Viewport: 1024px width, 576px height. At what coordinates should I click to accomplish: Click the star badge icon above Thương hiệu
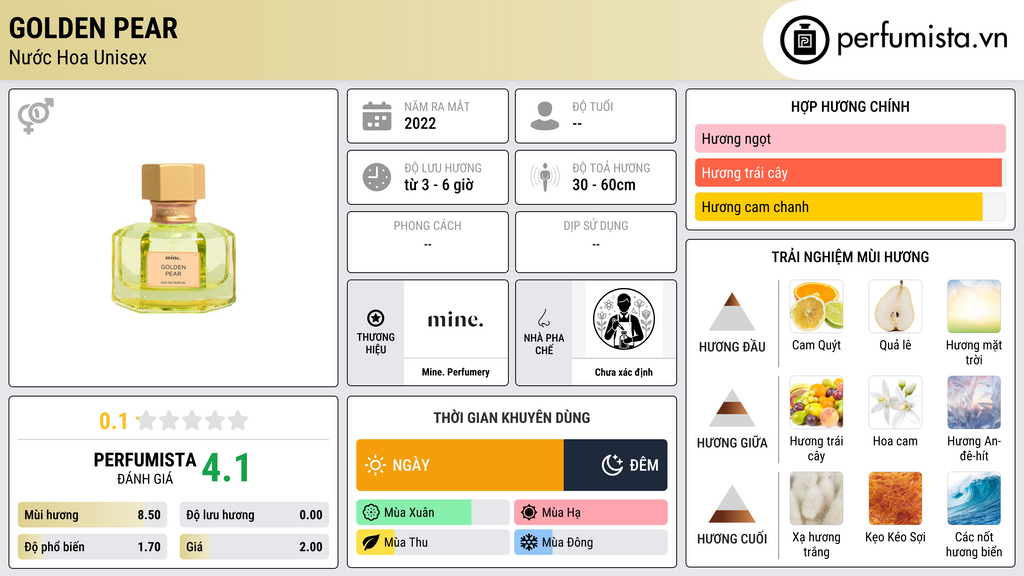(x=376, y=318)
